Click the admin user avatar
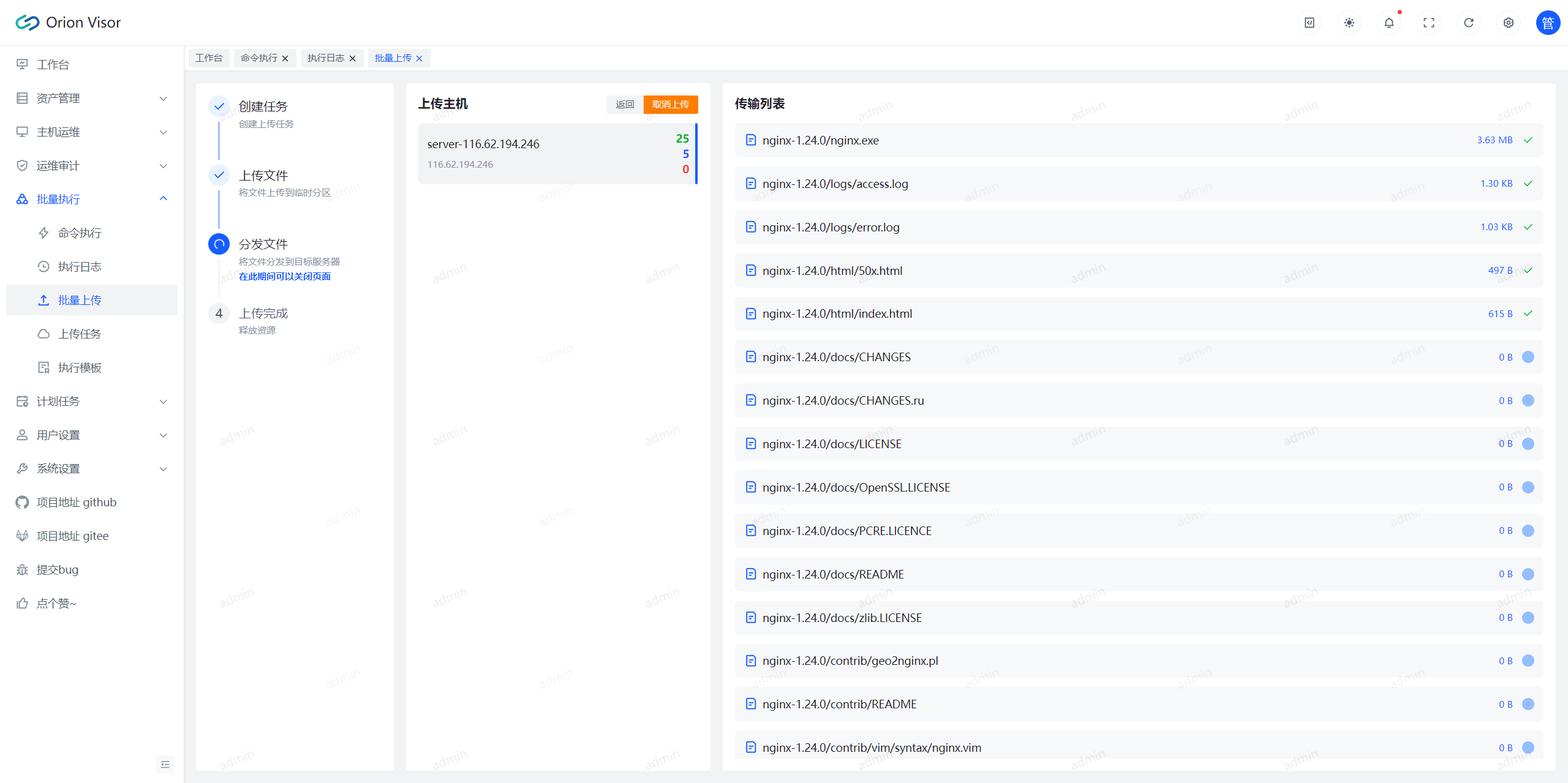 1547,23
